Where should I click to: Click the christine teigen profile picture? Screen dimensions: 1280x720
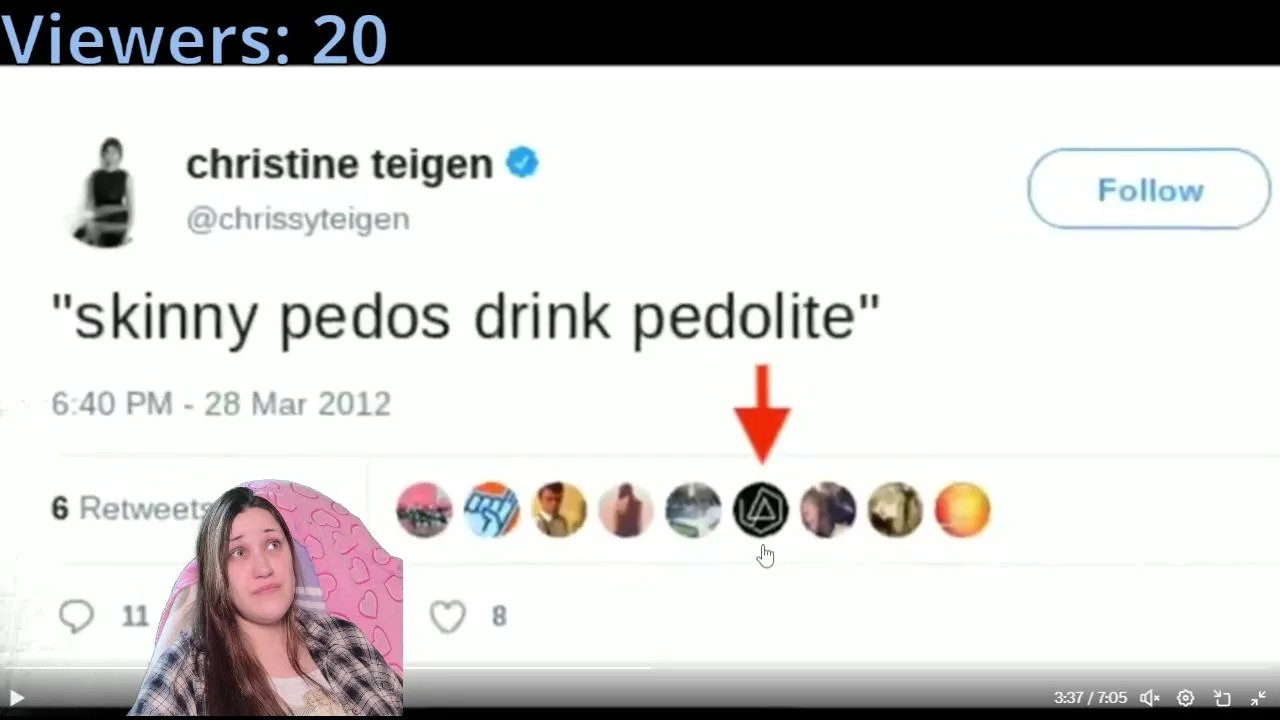106,193
